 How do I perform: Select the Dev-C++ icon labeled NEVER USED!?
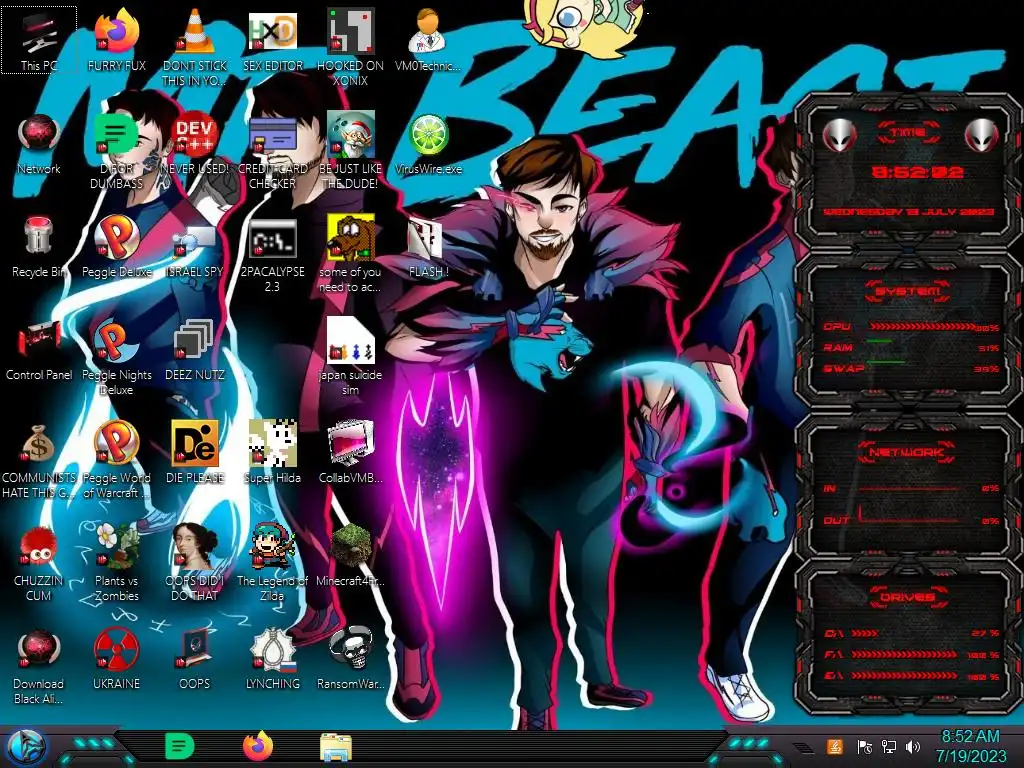click(x=195, y=144)
